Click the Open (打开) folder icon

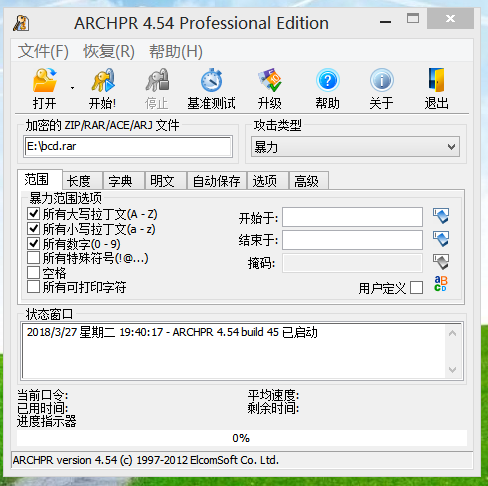45,80
